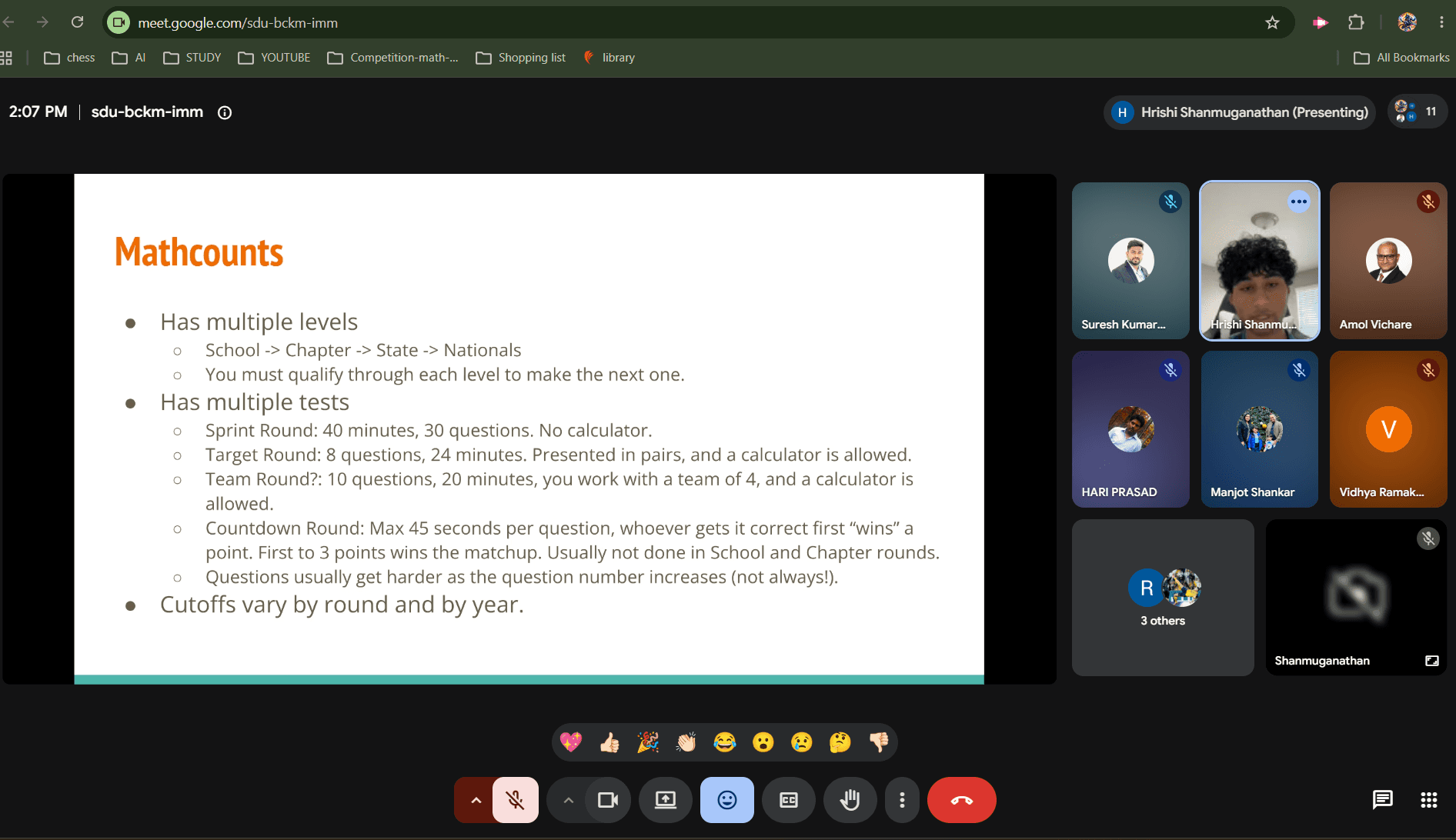Open picture-in-picture icon on Shanmuganathan tile
The width and height of the screenshot is (1456, 840).
[1432, 661]
